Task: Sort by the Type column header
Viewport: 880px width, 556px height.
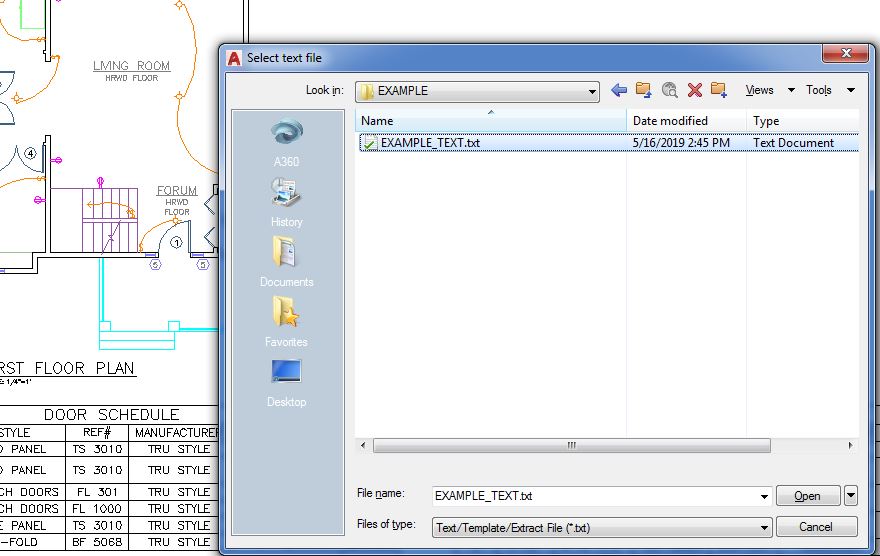Action: pyautogui.click(x=803, y=121)
